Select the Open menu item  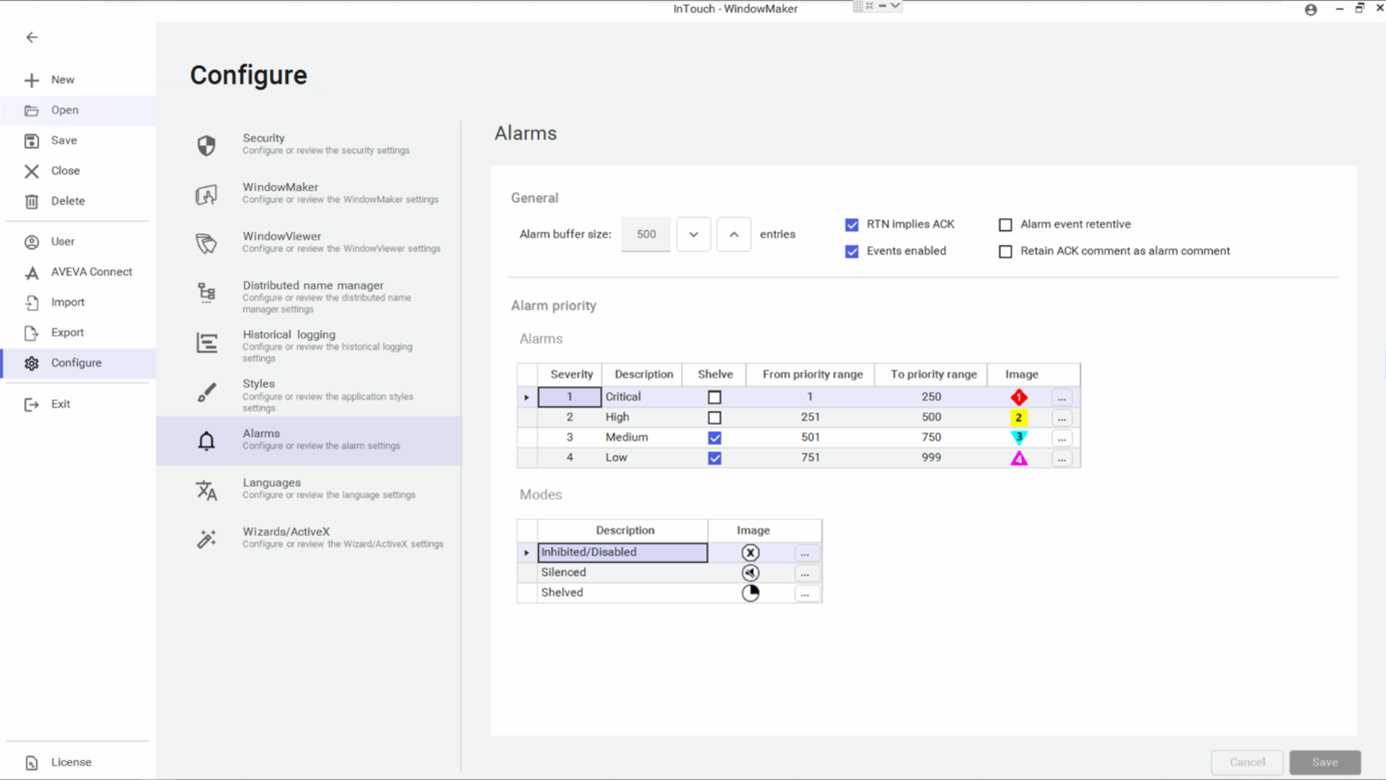coord(78,110)
